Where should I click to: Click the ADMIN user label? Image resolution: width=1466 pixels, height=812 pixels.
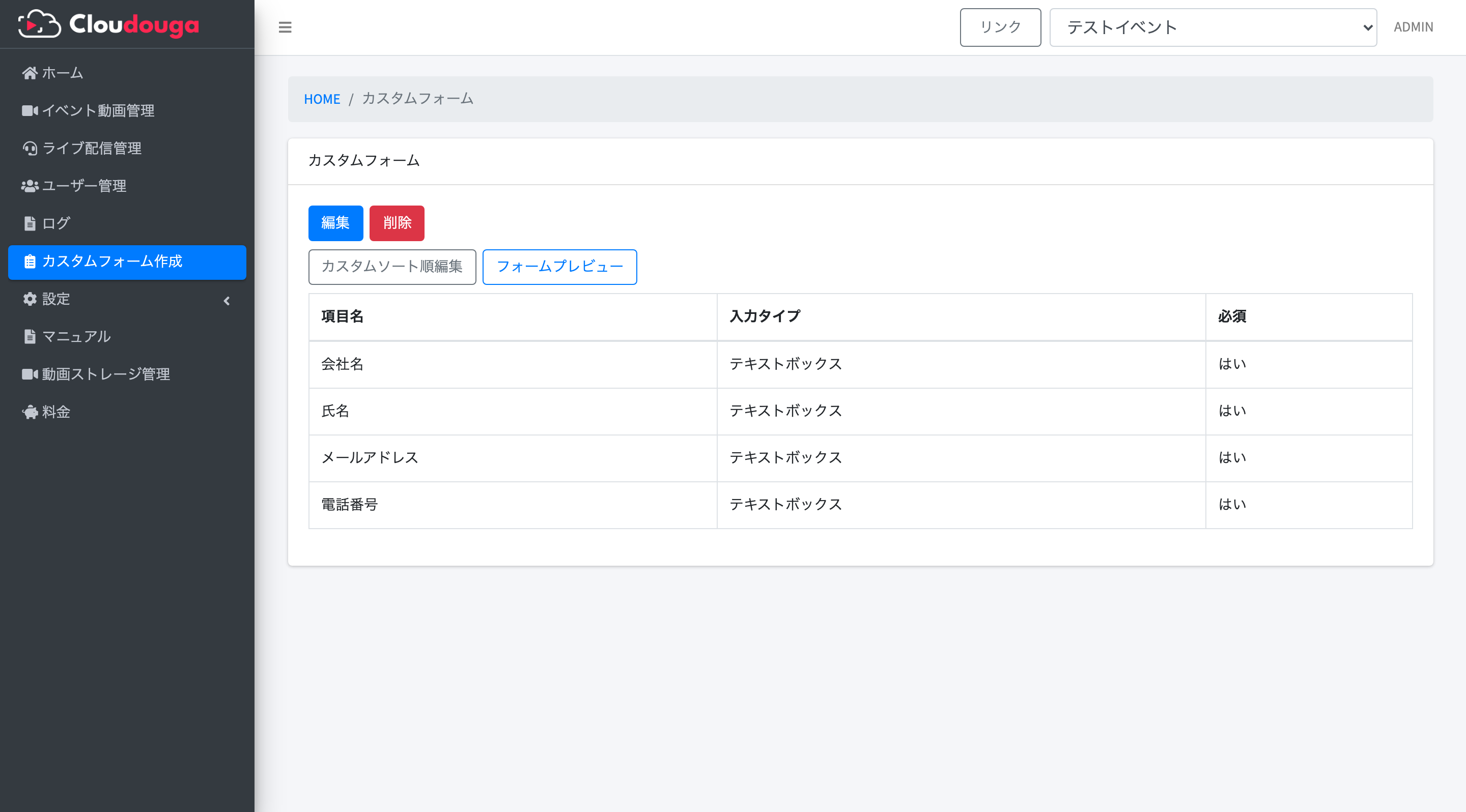[x=1413, y=27]
